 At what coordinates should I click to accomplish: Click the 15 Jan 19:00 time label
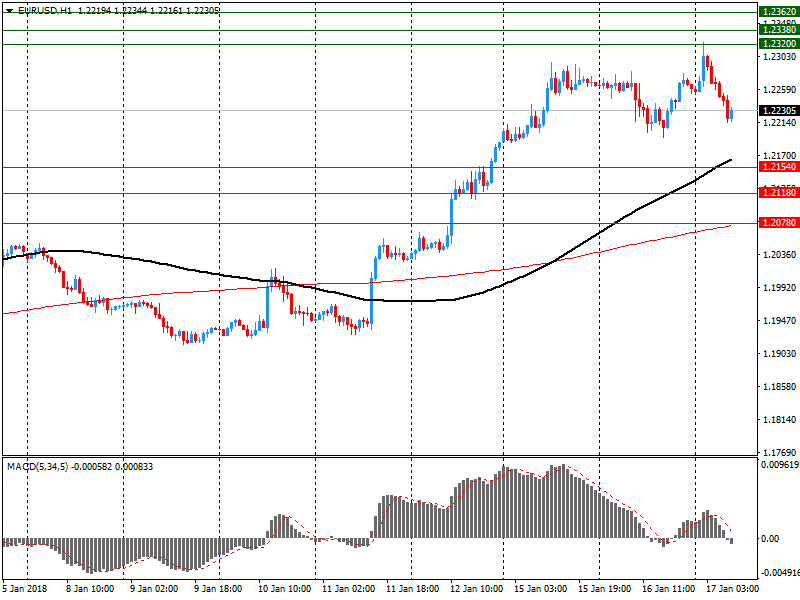[605, 589]
